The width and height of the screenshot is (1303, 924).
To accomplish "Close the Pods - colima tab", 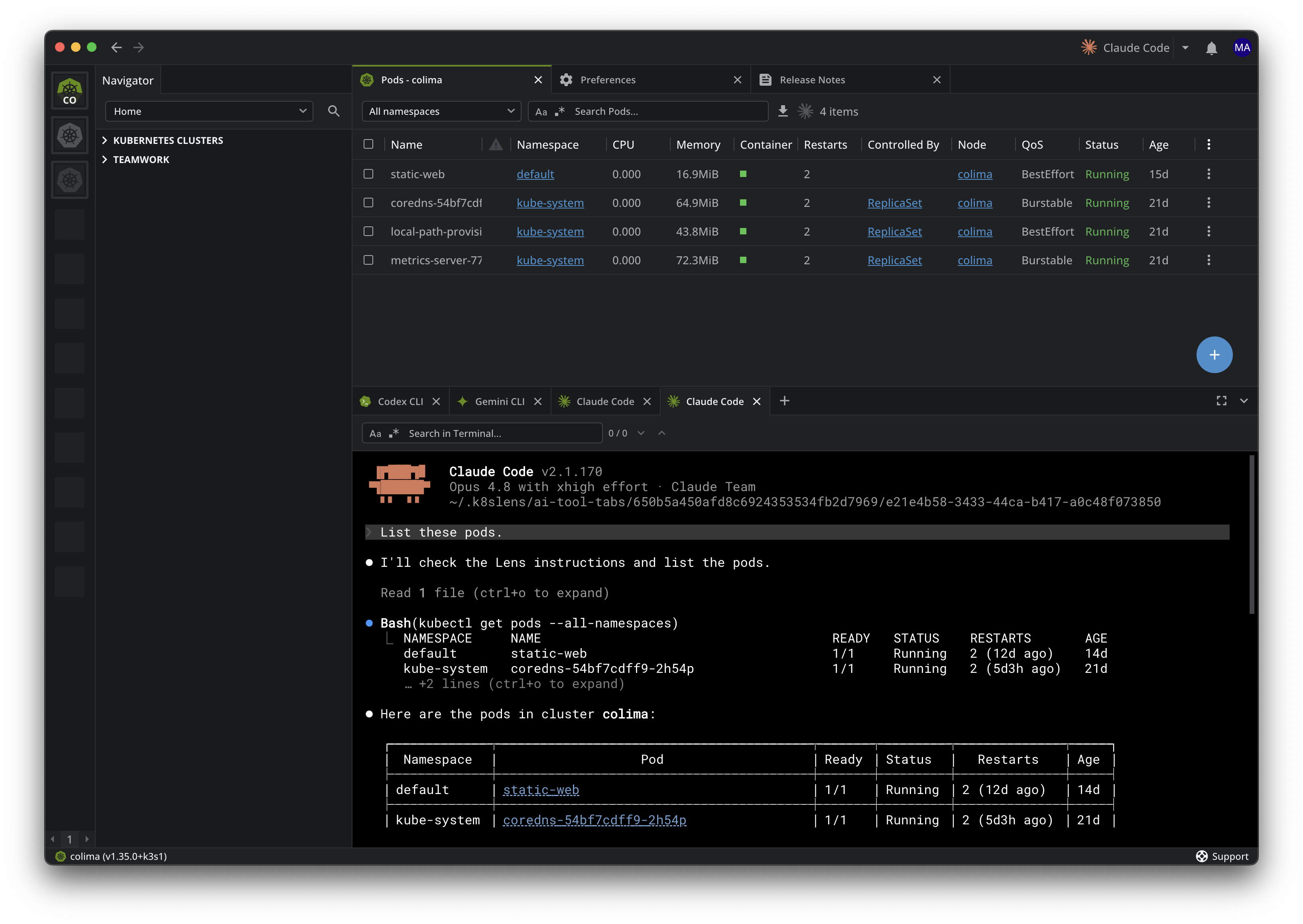I will [538, 80].
